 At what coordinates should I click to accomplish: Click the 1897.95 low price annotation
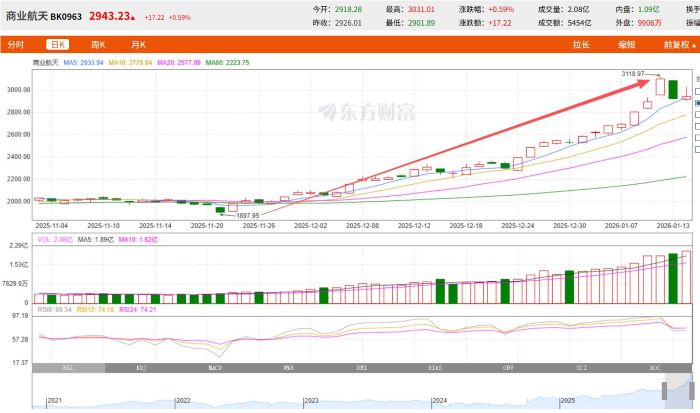tap(247, 216)
